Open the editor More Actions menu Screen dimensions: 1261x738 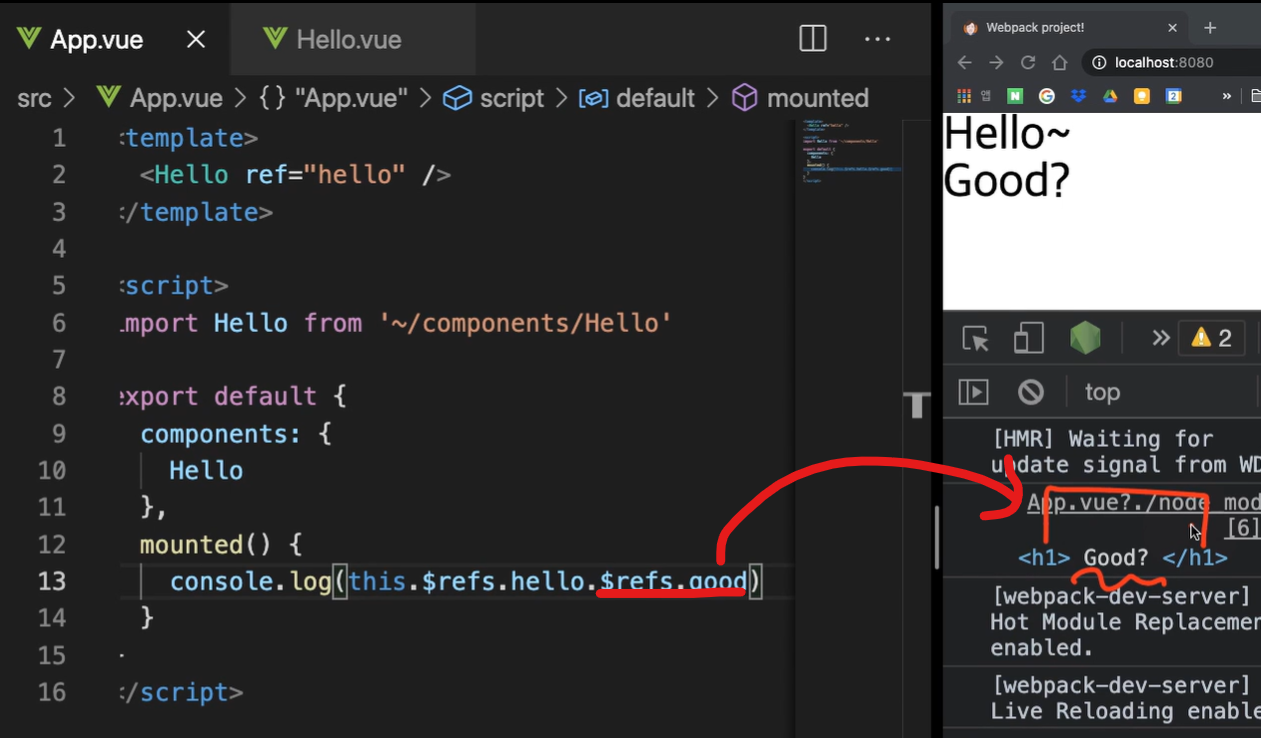pyautogui.click(x=877, y=39)
